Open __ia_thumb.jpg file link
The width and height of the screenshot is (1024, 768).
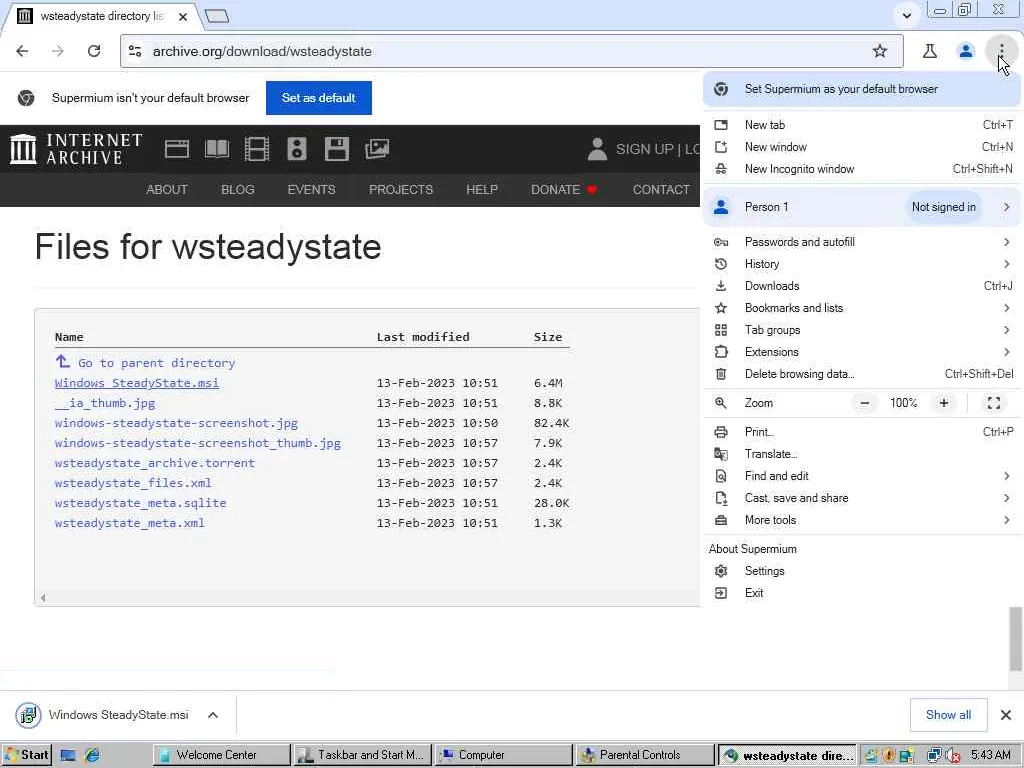click(104, 403)
